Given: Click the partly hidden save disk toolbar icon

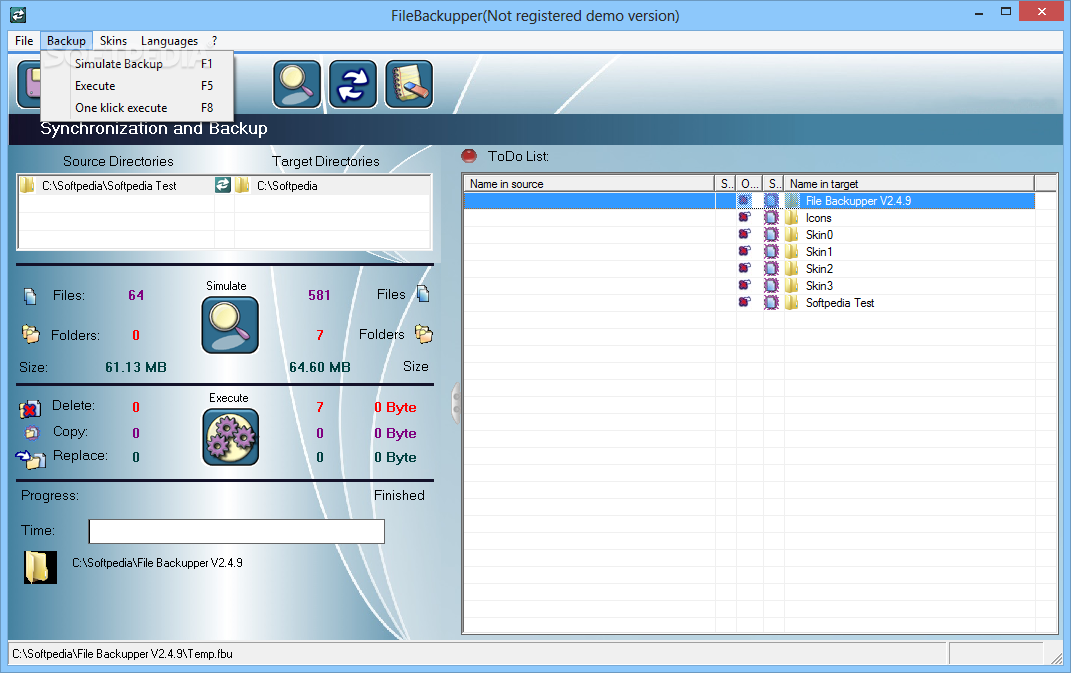Looking at the screenshot, I should coord(29,84).
